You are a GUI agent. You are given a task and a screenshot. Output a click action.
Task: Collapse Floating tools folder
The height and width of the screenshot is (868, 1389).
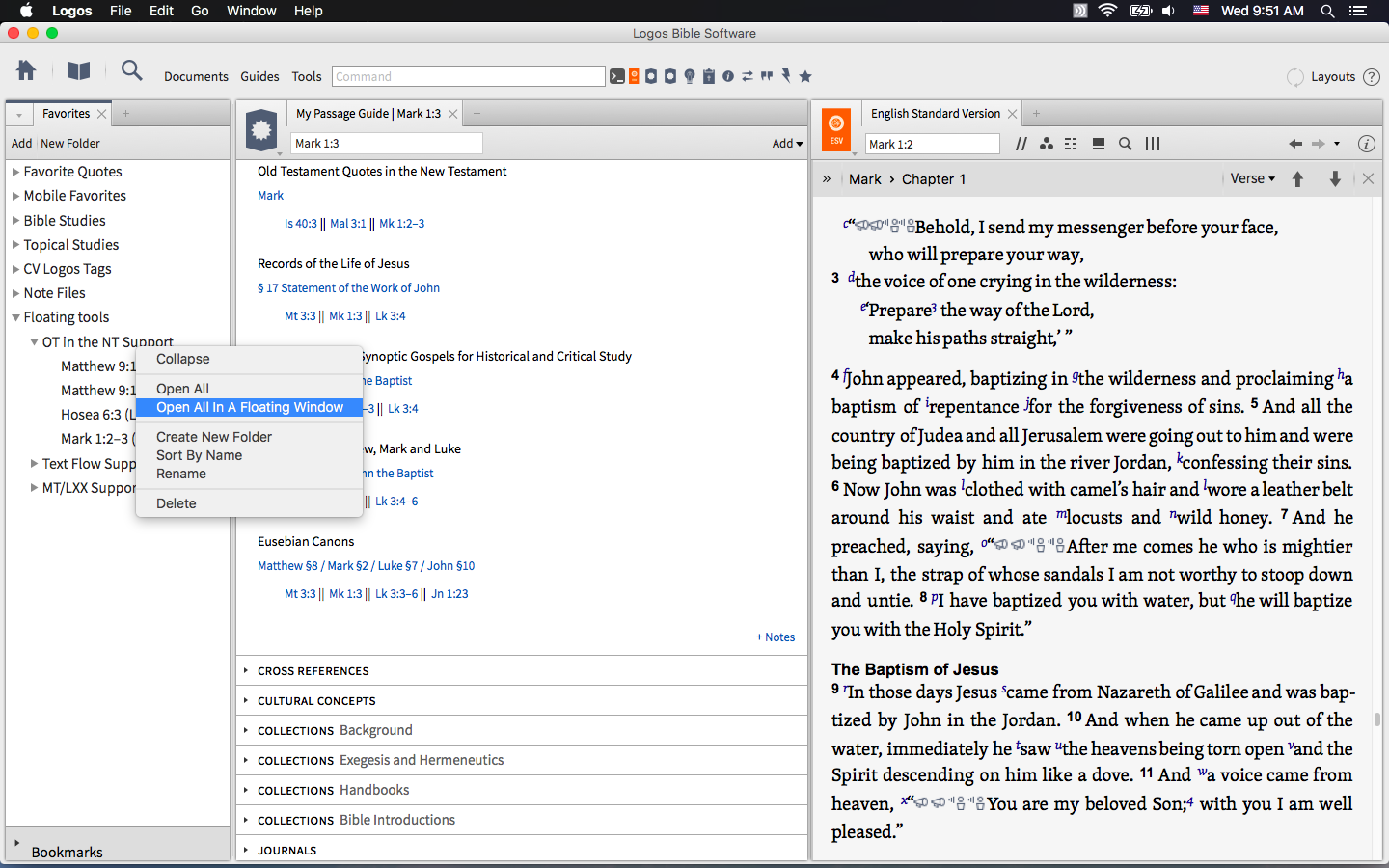click(x=15, y=317)
